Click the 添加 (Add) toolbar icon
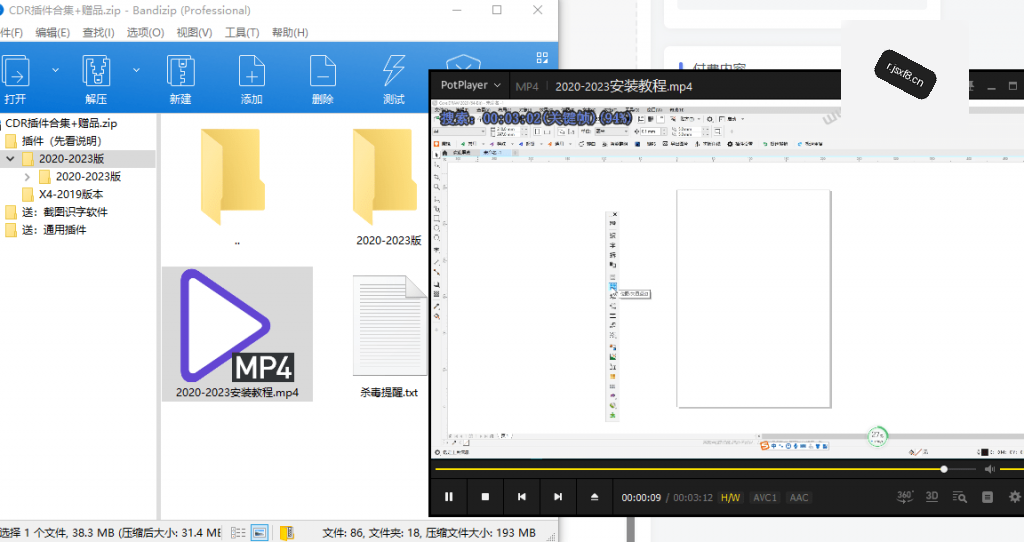The image size is (1024, 542). click(251, 70)
